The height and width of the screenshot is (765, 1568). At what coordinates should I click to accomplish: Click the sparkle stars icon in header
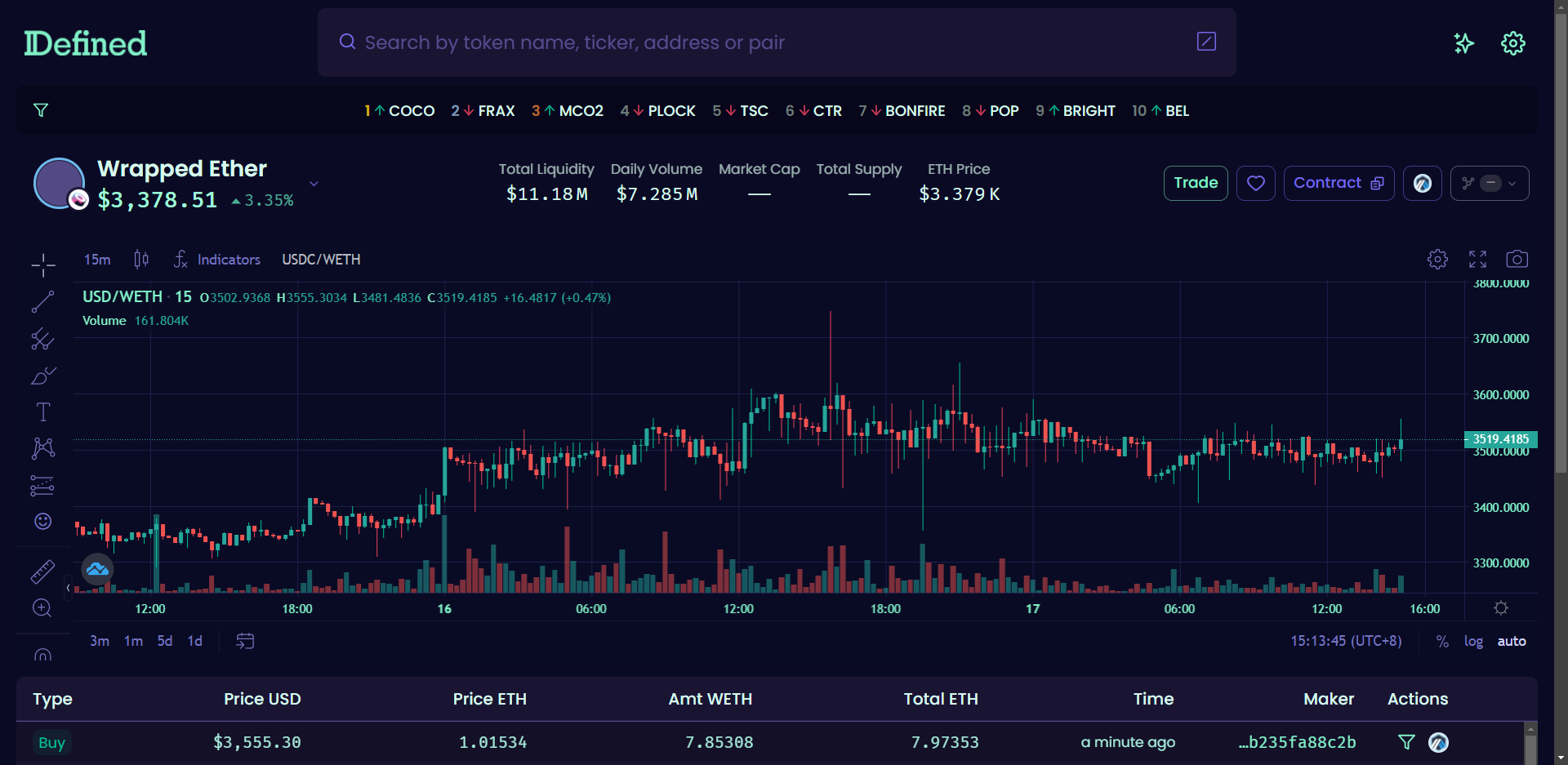1463,43
